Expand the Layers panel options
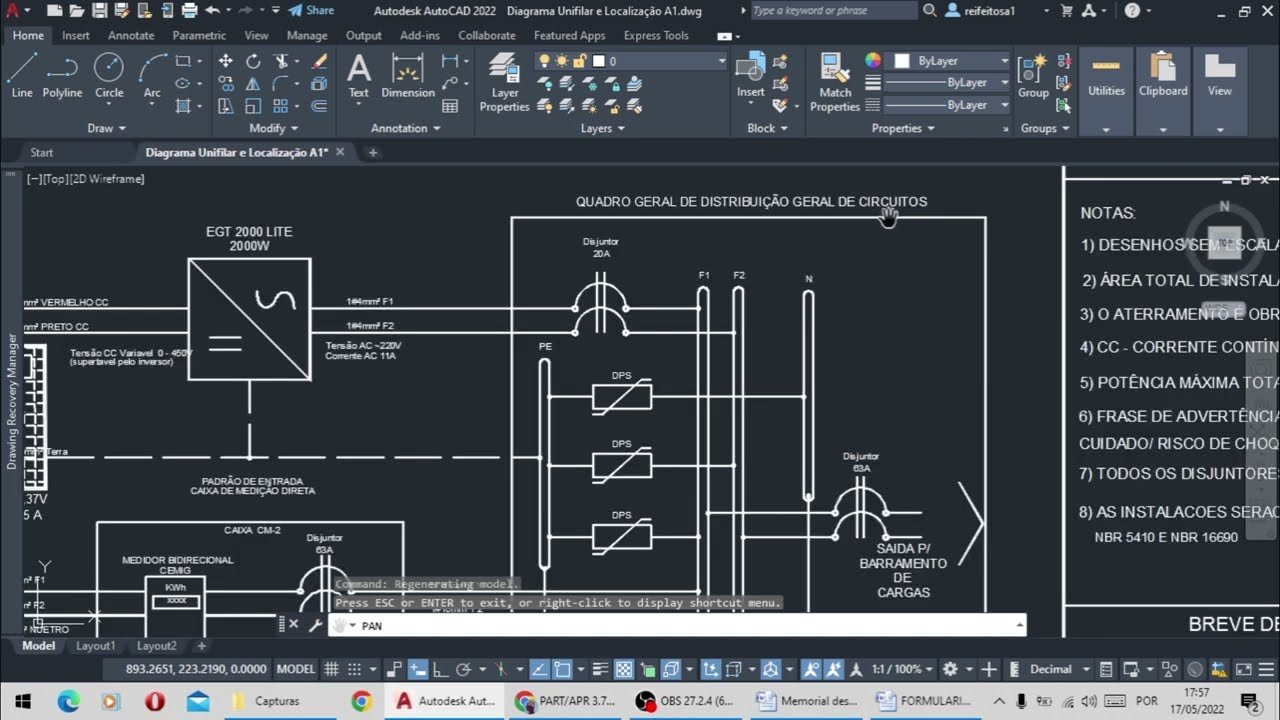Image resolution: width=1280 pixels, height=720 pixels. tap(603, 128)
